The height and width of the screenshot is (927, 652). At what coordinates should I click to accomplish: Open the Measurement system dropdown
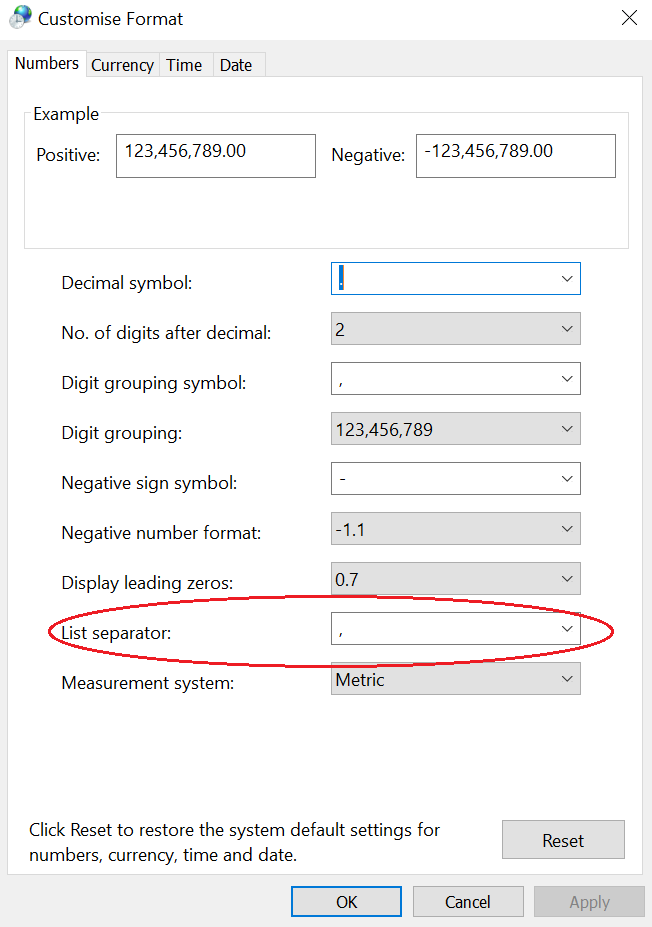coord(456,679)
